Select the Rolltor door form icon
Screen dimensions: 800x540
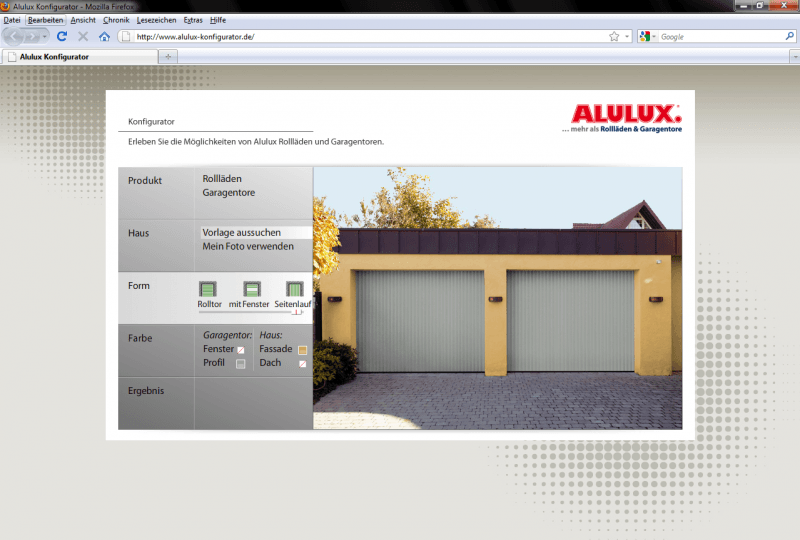(208, 289)
